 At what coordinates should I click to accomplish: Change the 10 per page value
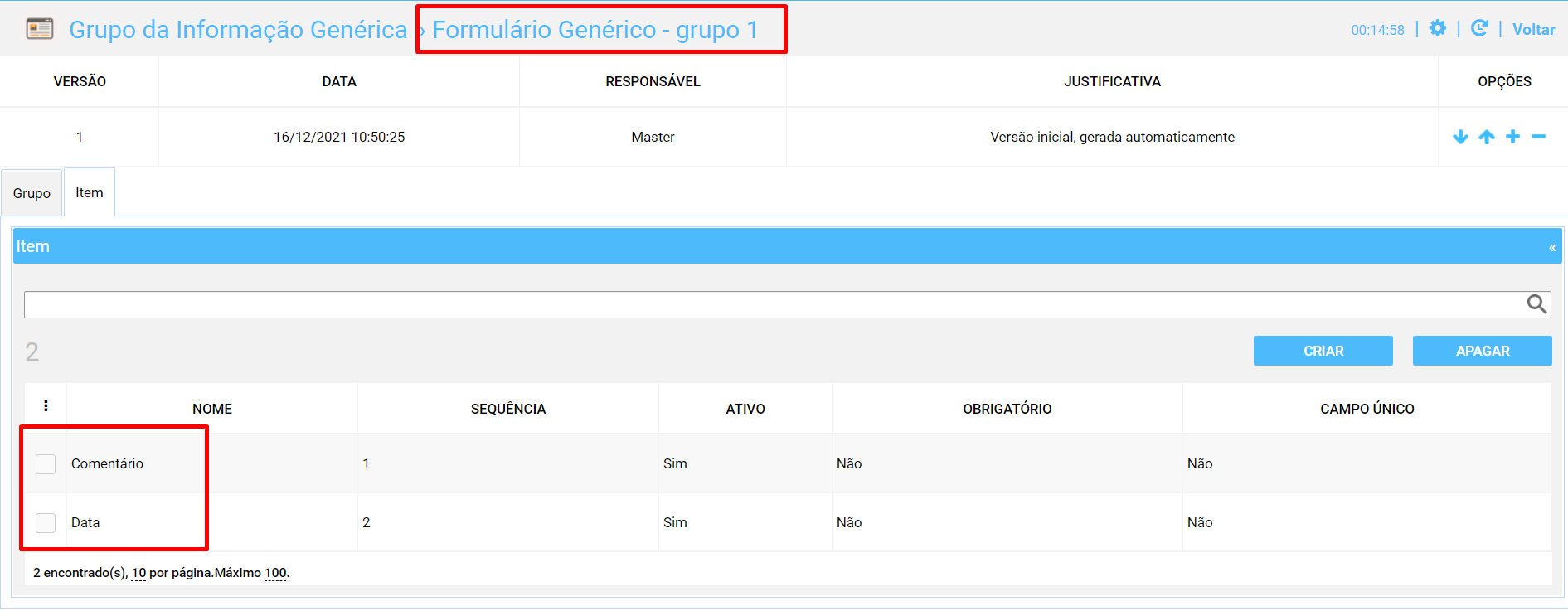138,573
